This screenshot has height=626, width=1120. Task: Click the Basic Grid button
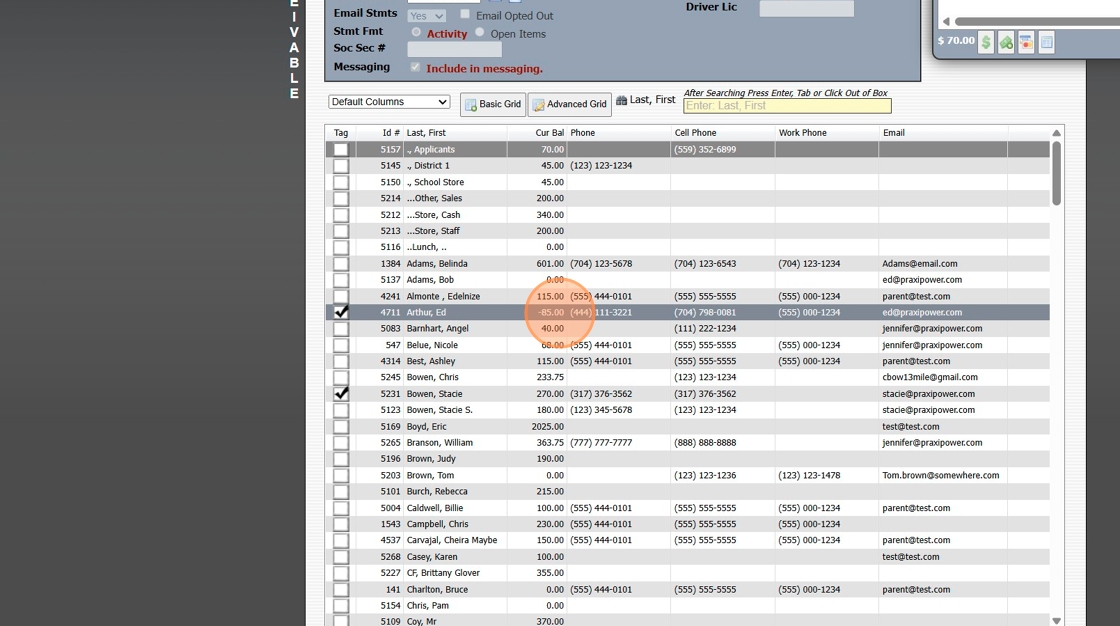point(493,104)
